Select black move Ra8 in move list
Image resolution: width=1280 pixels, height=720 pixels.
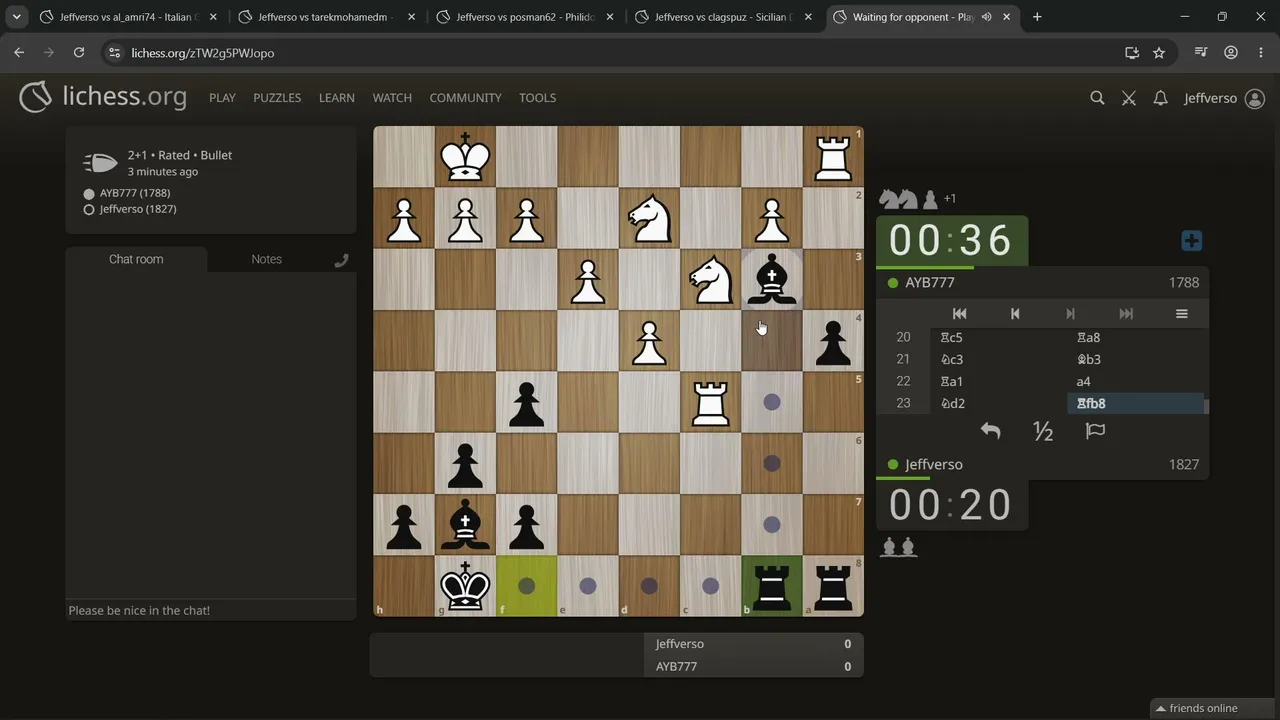click(1136, 337)
